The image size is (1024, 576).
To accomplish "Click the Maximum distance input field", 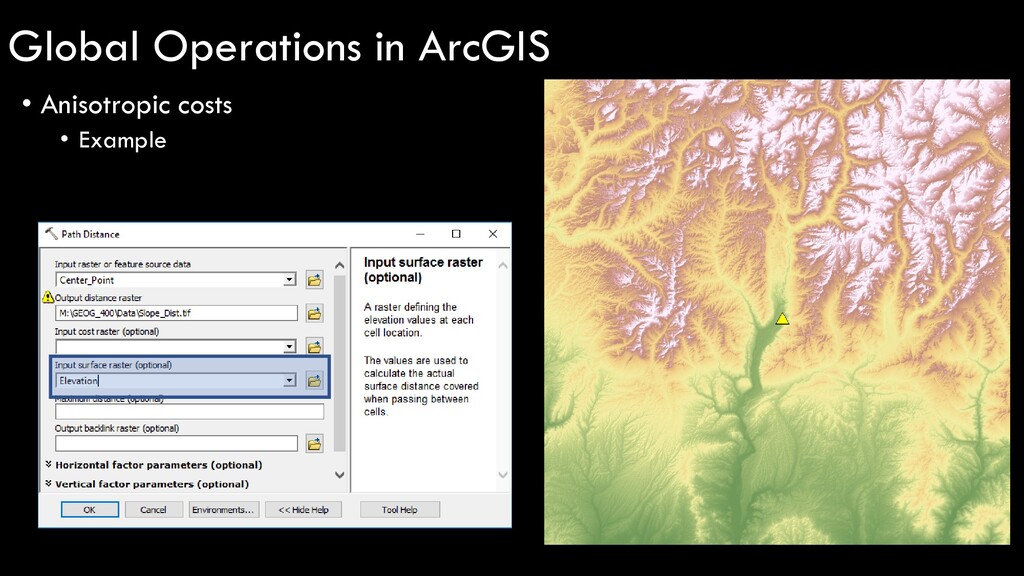I will tap(189, 411).
